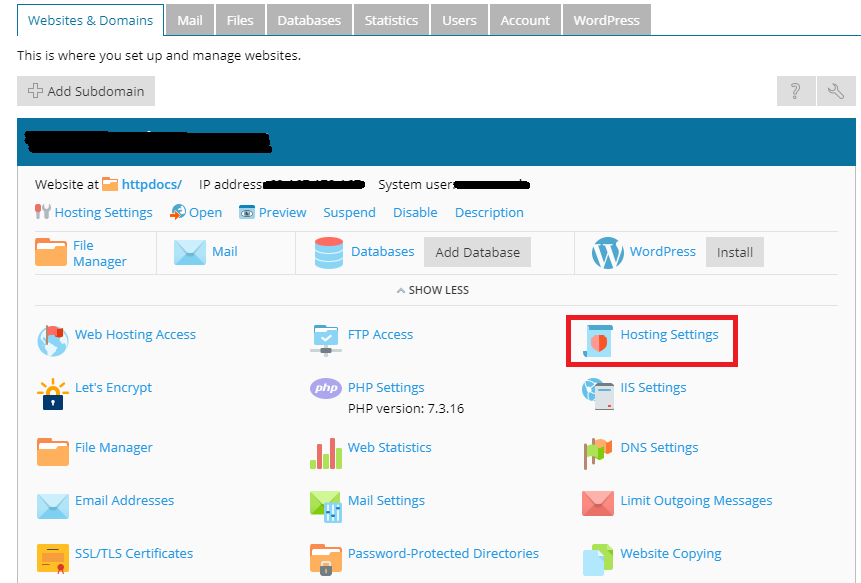Open the Files tab
861x583 pixels.
[240, 20]
